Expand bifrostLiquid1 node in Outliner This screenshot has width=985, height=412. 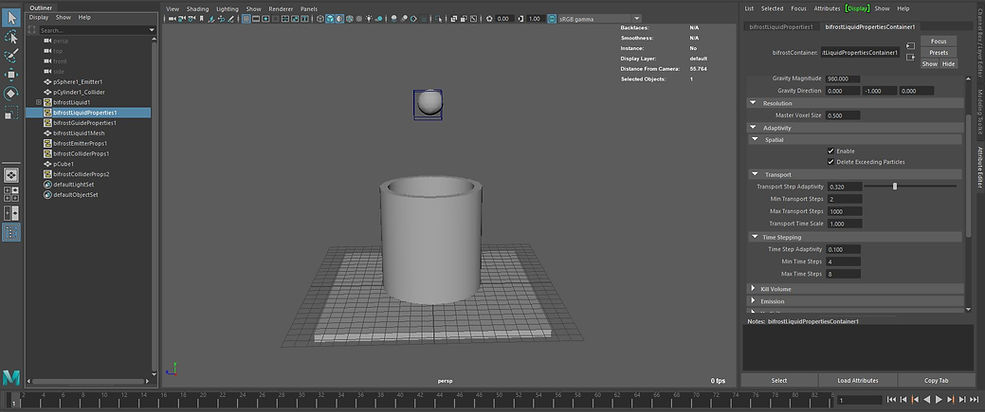pos(38,102)
